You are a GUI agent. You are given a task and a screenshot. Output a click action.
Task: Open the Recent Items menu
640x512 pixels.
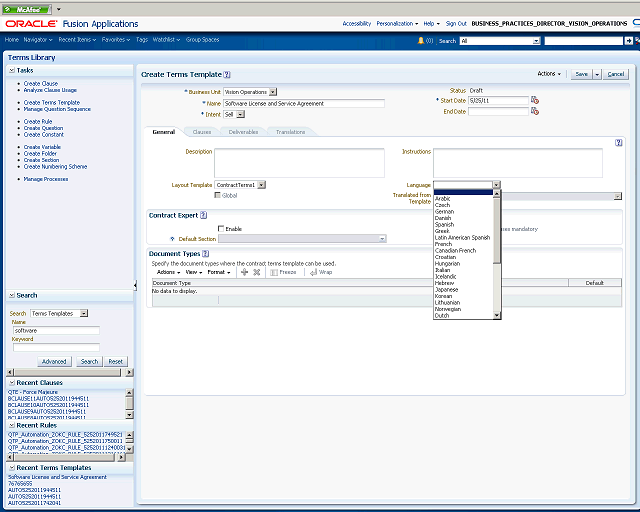tap(77, 40)
